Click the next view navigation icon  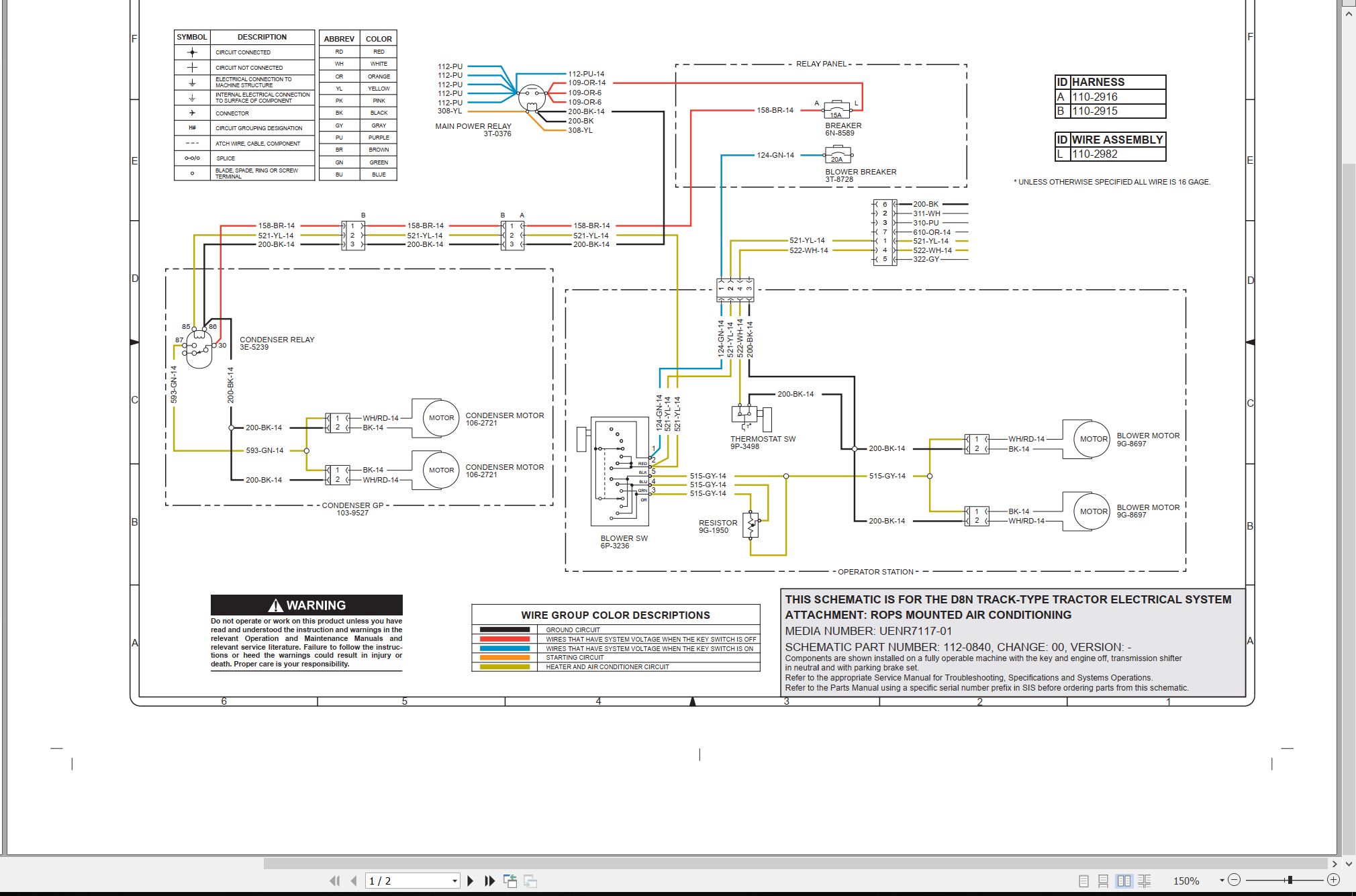(530, 881)
